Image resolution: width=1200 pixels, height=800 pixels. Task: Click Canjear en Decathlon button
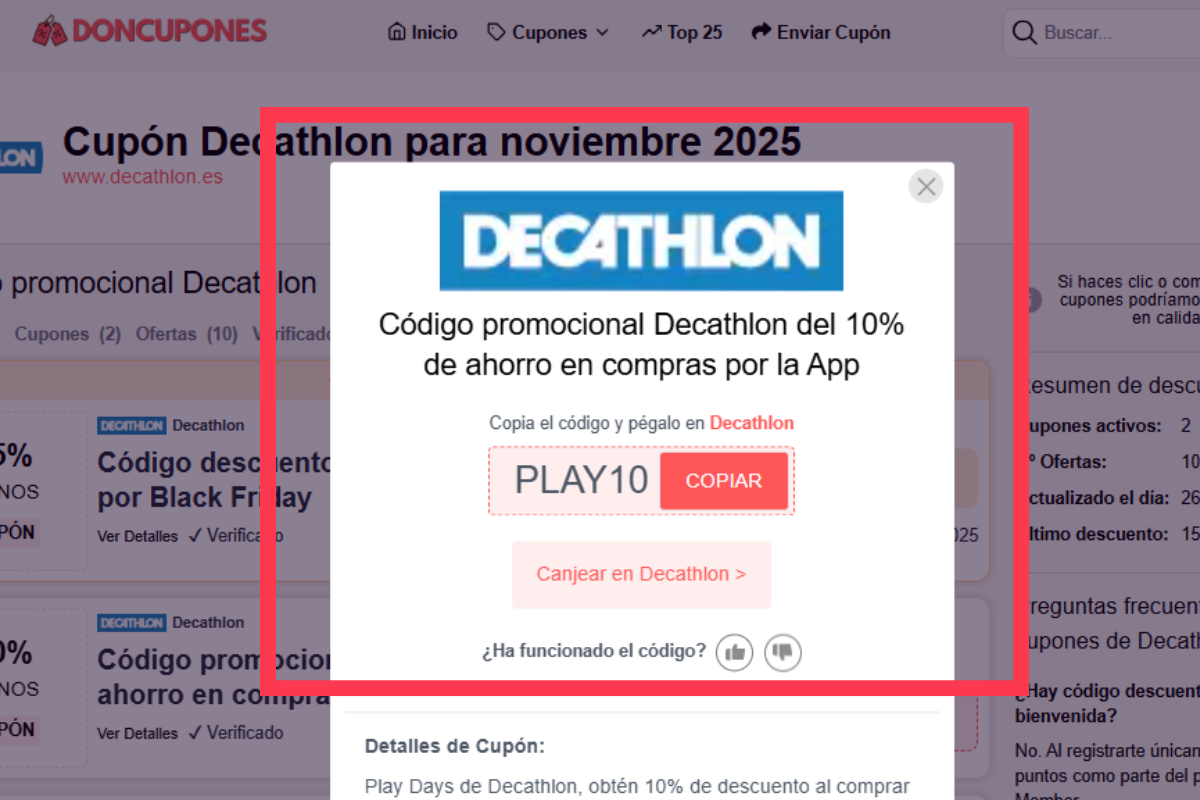641,574
